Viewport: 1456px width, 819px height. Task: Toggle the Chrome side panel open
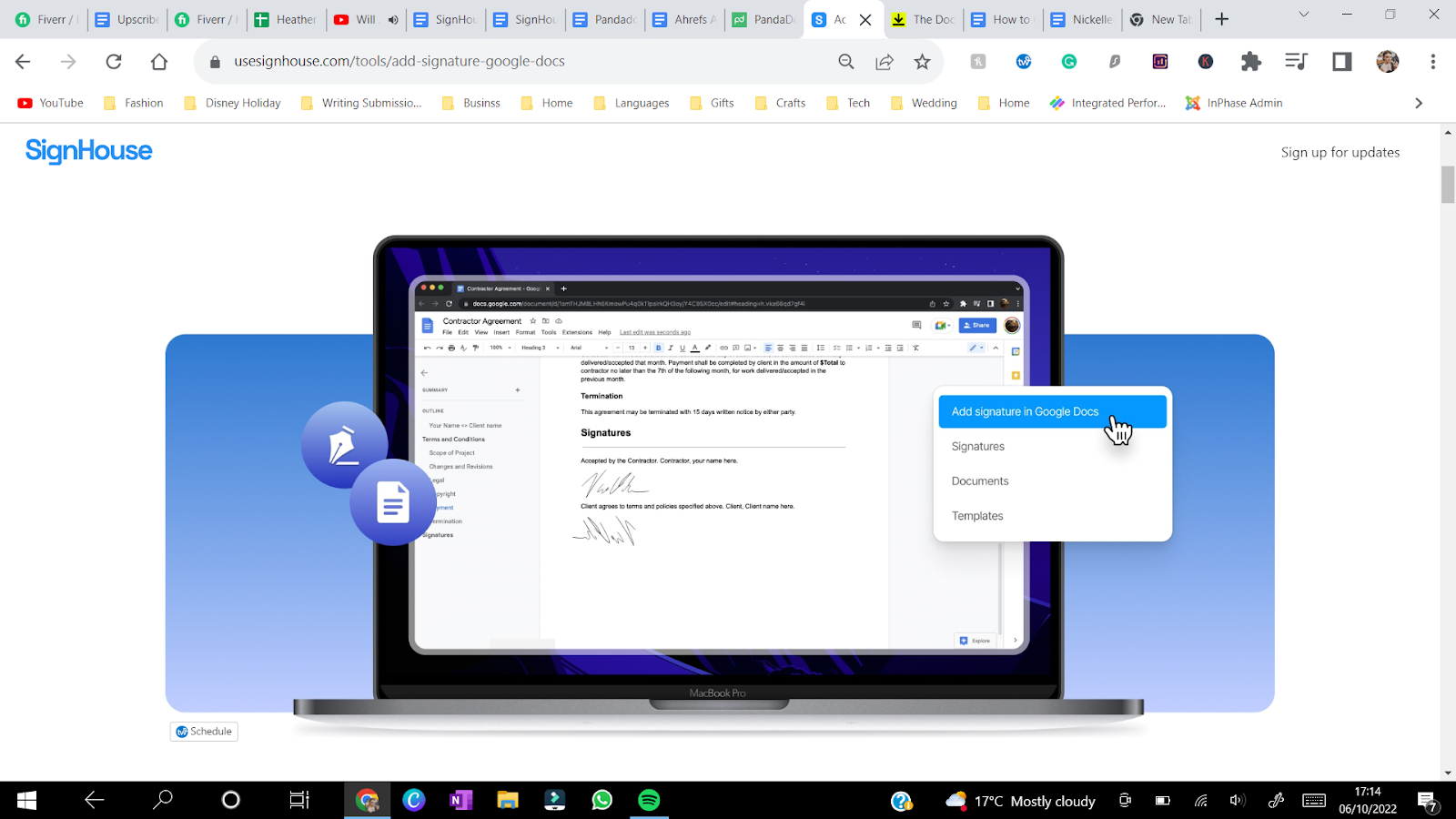[x=1340, y=61]
